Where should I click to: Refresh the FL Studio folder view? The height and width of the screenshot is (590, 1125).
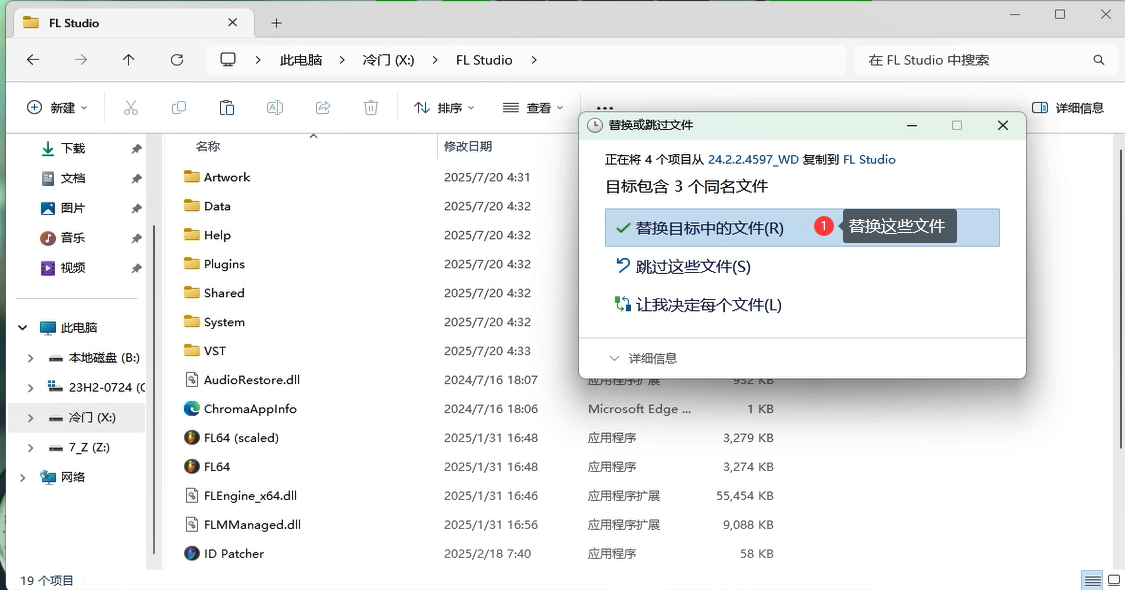tap(176, 60)
